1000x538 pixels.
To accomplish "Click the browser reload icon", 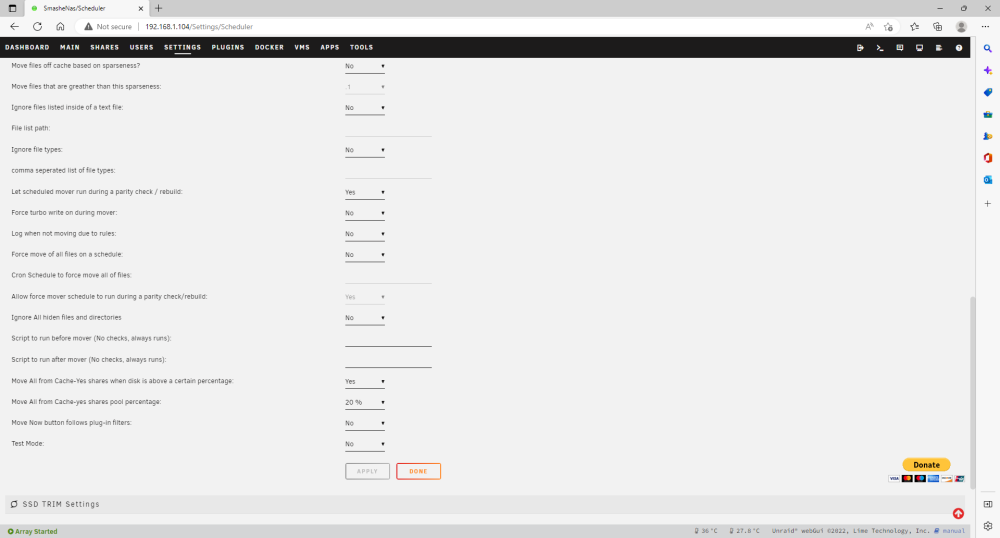I will (38, 27).
